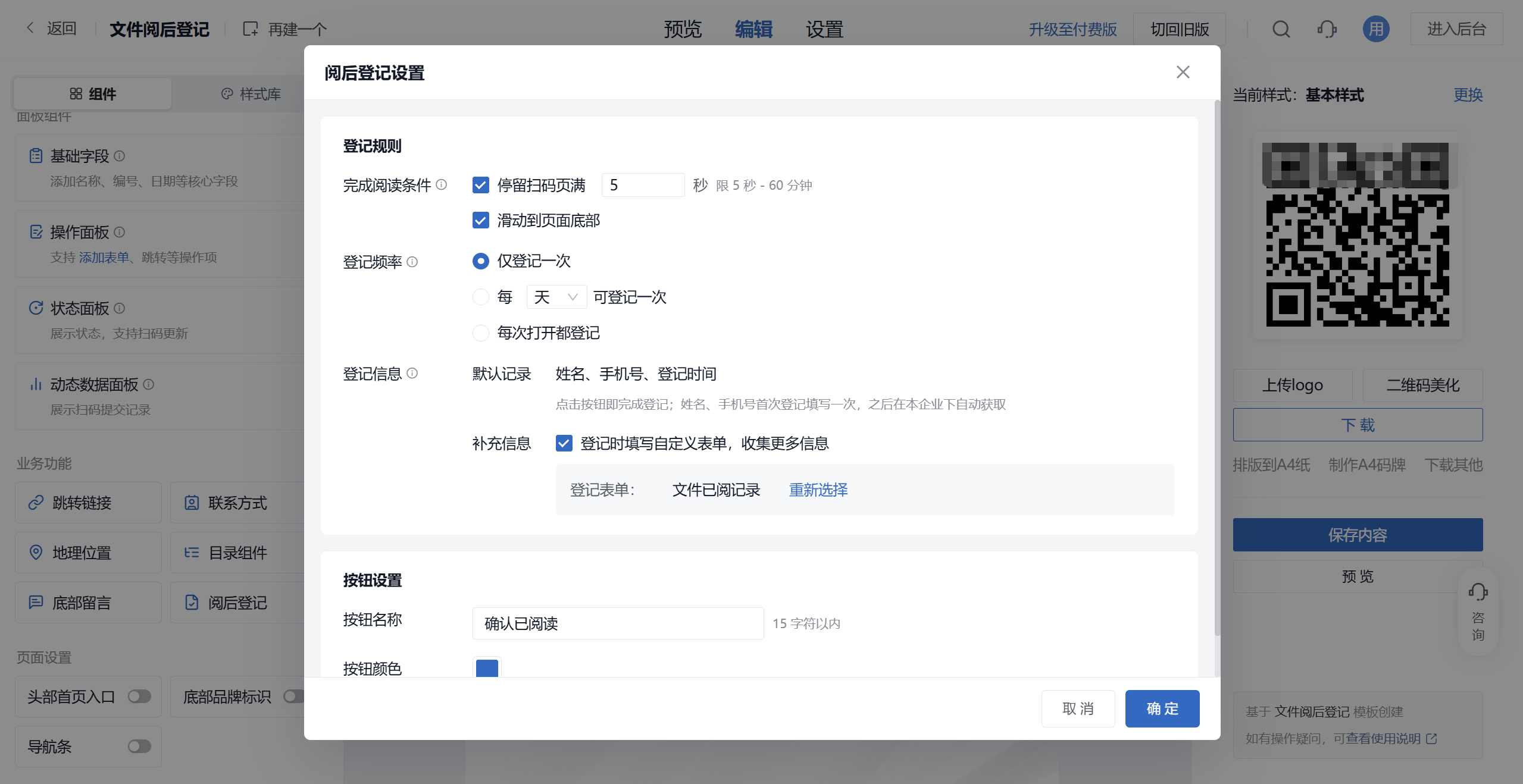Uncheck 登记时填写自定义表单 checkbox

tap(564, 443)
